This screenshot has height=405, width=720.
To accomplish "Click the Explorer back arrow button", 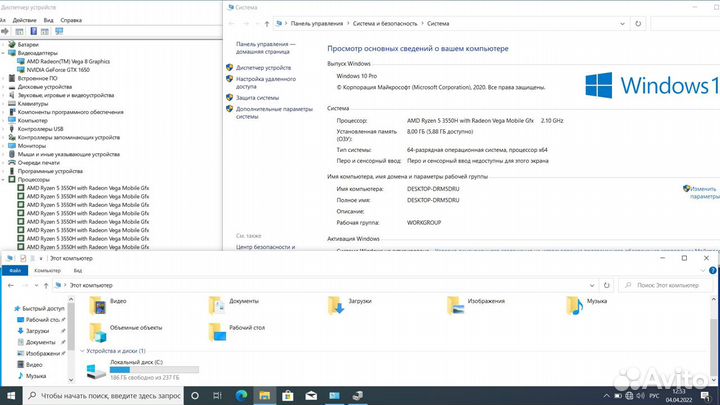I will pyautogui.click(x=11, y=285).
